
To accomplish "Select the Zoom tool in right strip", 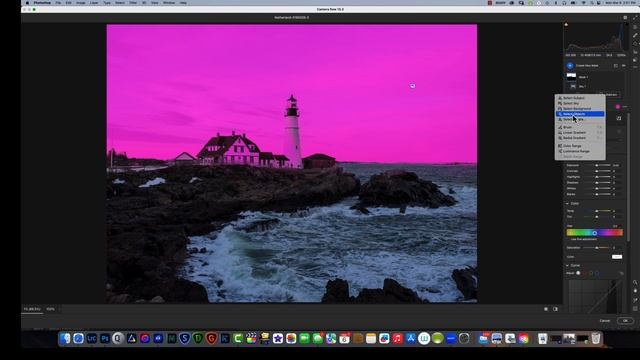I will tap(635, 282).
